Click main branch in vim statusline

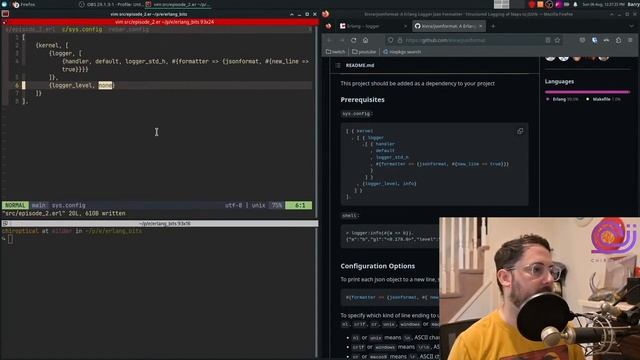tap(39, 205)
